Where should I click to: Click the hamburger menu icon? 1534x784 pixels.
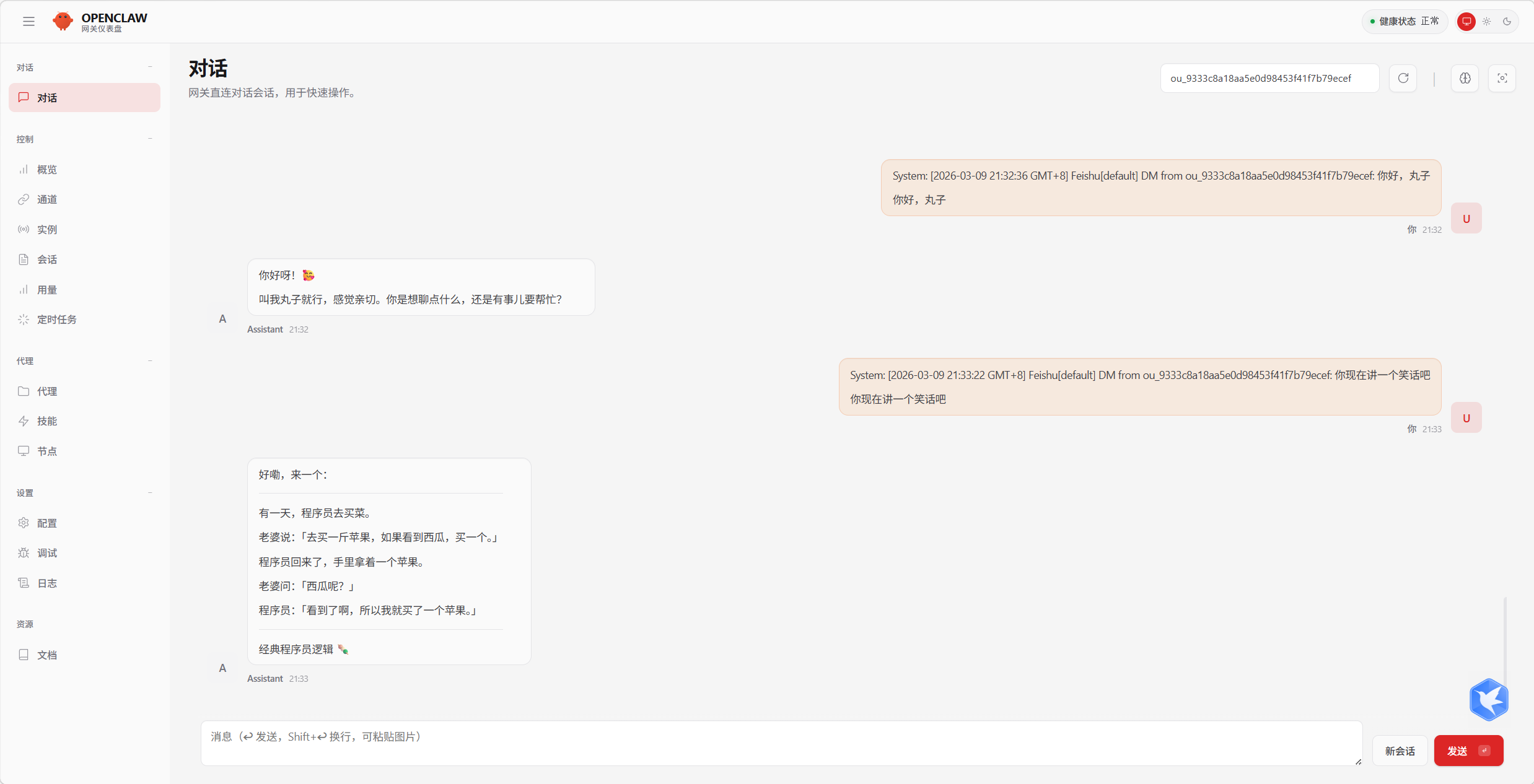point(28,21)
